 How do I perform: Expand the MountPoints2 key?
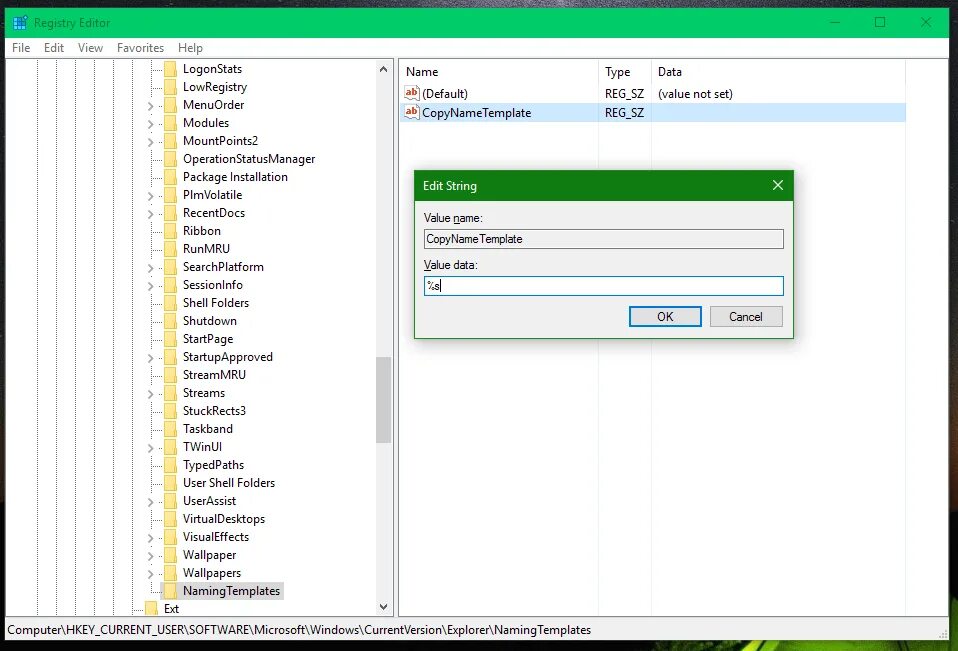tap(150, 142)
